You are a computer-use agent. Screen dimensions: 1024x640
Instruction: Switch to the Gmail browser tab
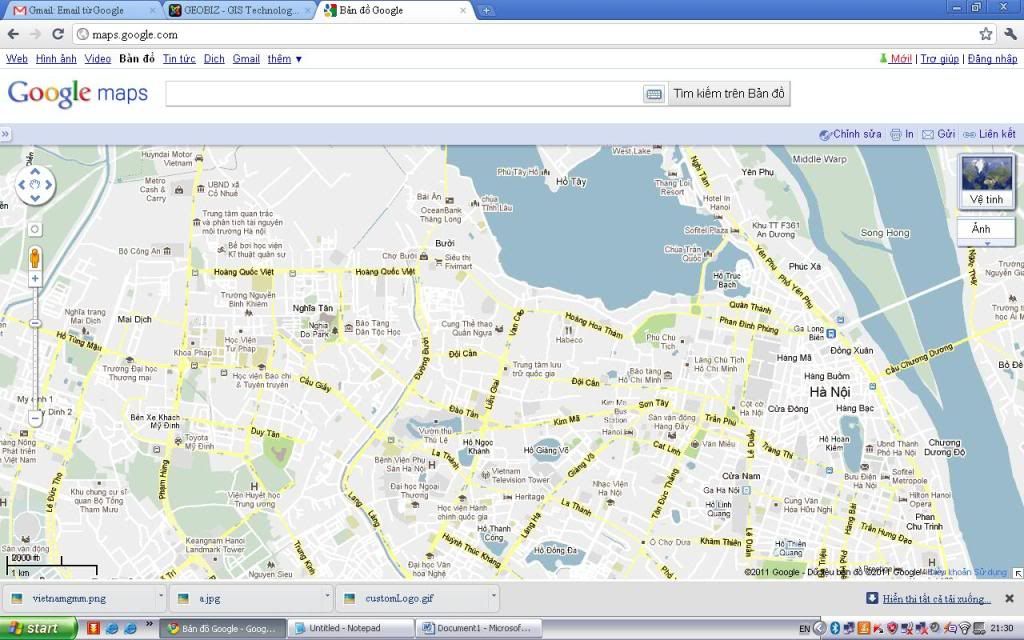[82, 11]
